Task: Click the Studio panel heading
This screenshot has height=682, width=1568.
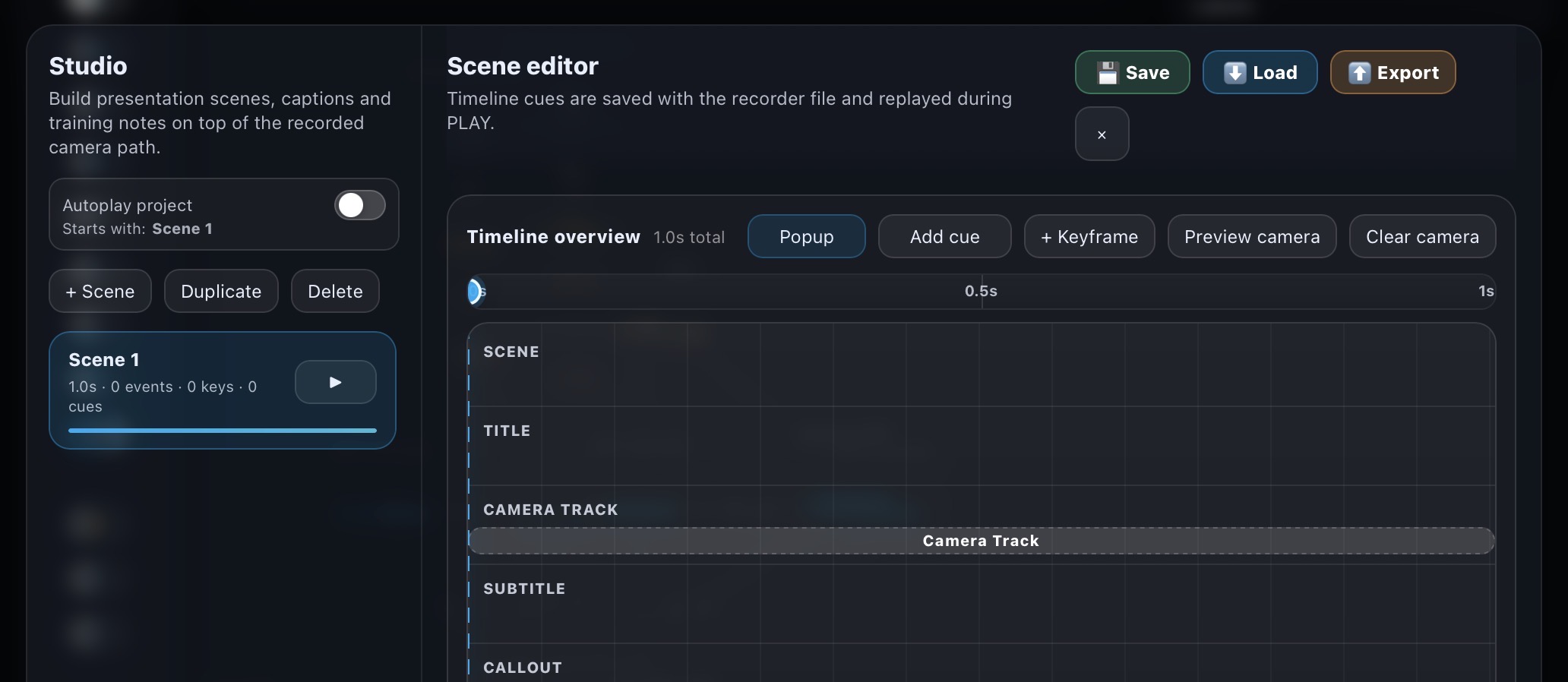Action: click(x=88, y=66)
